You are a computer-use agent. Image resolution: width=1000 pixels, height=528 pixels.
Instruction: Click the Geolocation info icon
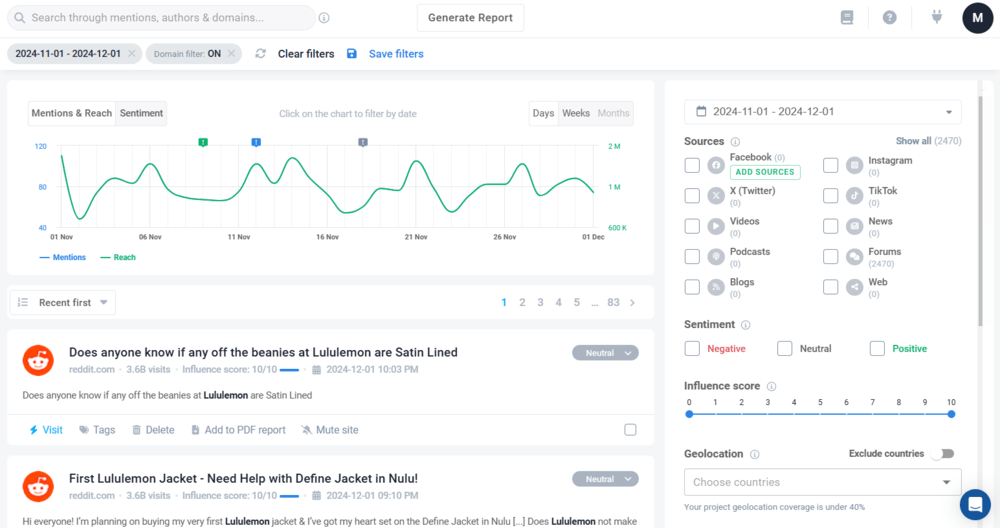point(754,454)
